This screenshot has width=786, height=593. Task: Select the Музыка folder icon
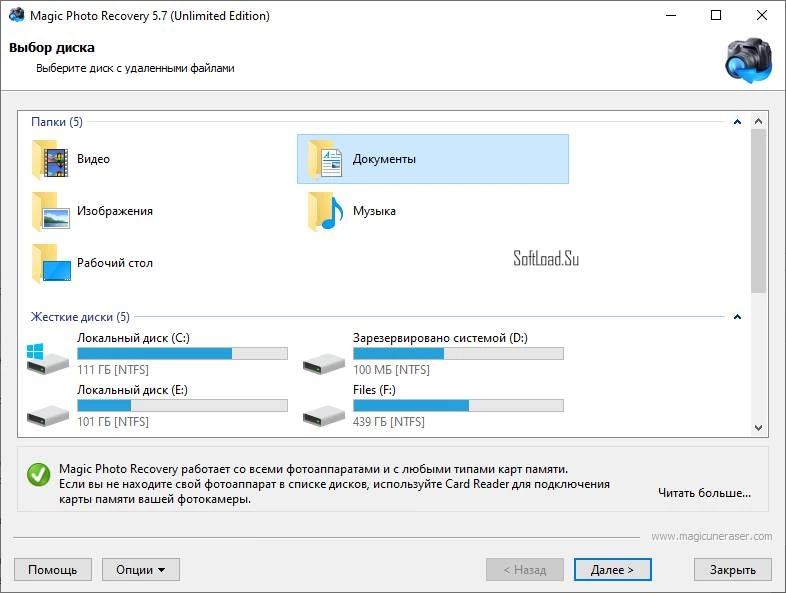tap(325, 211)
